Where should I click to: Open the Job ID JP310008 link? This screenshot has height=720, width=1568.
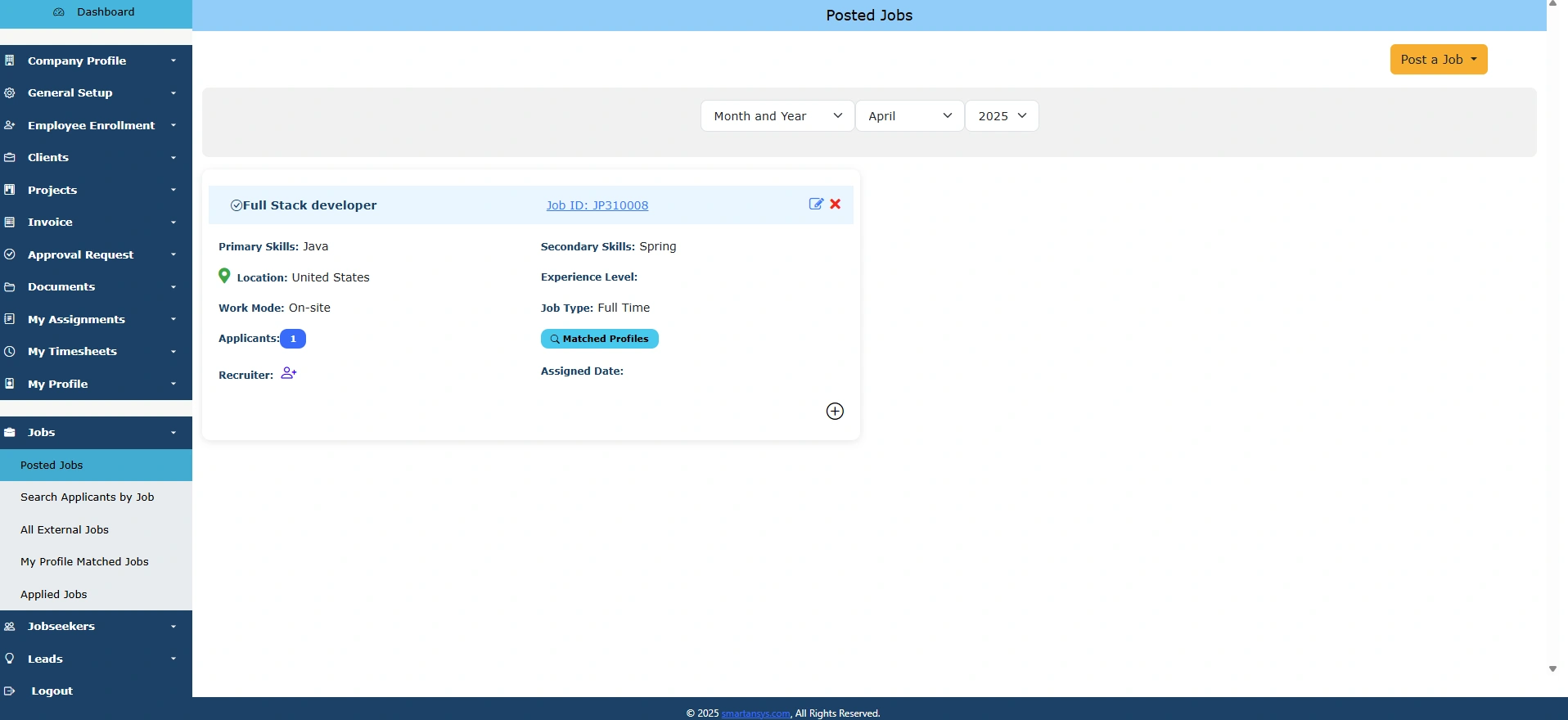click(597, 205)
